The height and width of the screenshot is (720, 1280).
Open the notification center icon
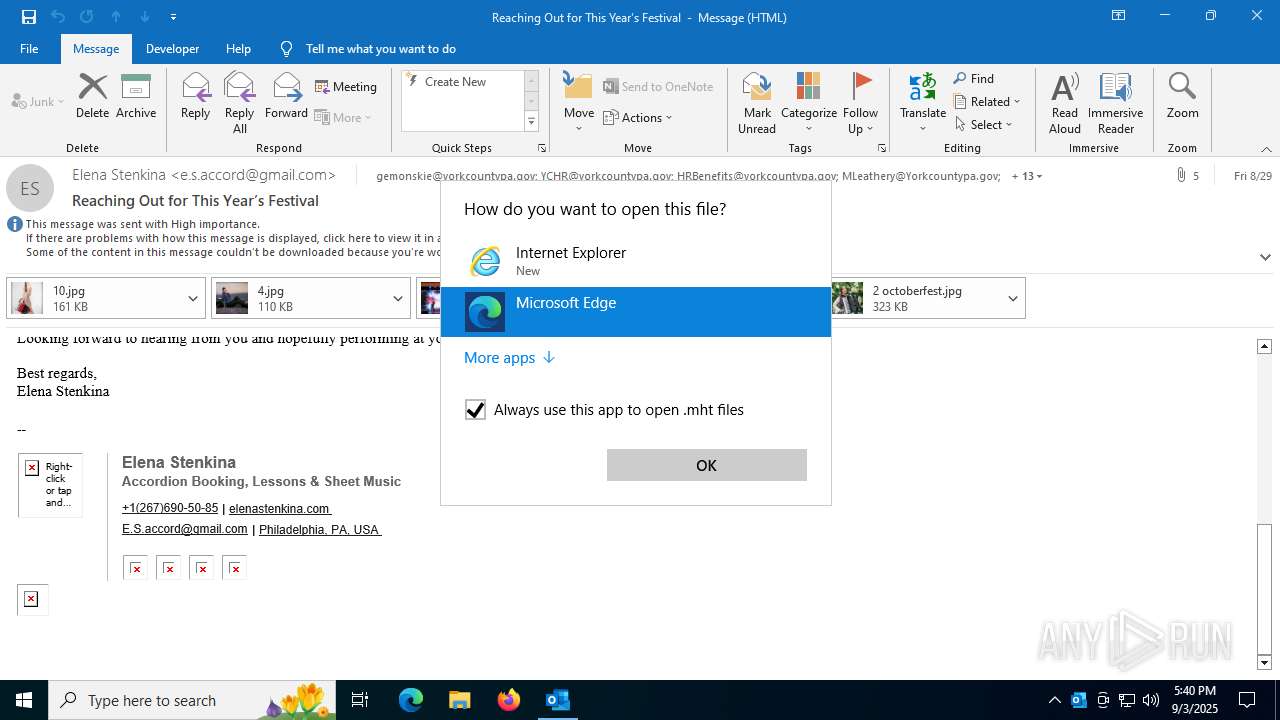click(1247, 700)
